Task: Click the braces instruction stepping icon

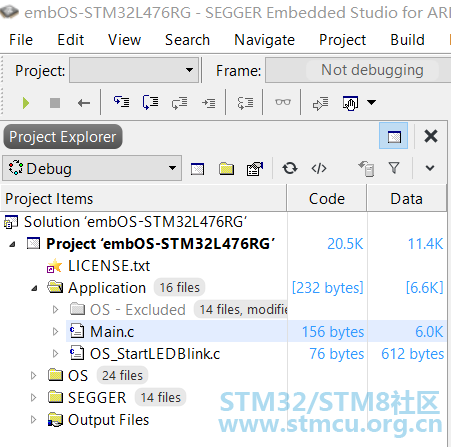Action: (245, 103)
